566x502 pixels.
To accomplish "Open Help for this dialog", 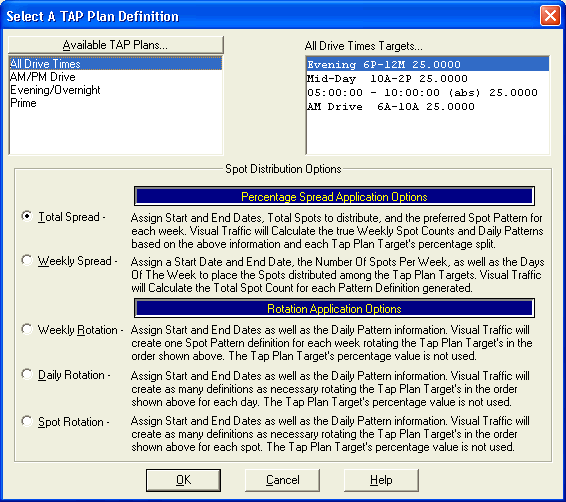I will (x=381, y=480).
